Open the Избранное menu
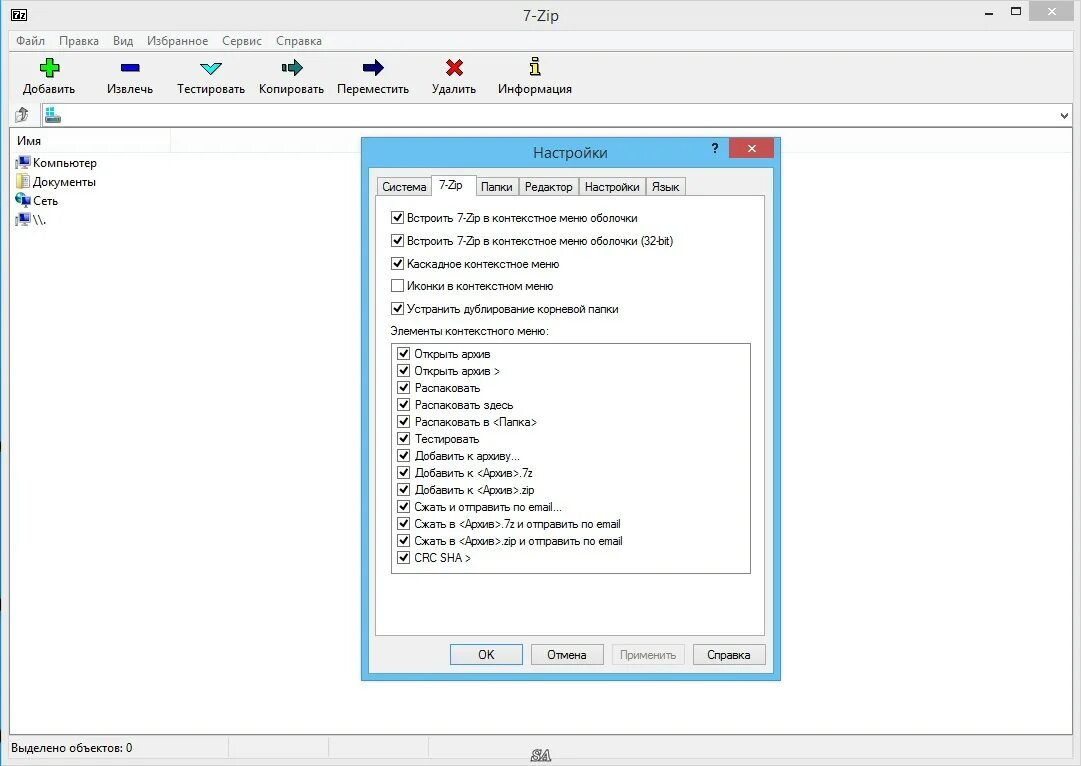The height and width of the screenshot is (766, 1081). click(x=177, y=41)
